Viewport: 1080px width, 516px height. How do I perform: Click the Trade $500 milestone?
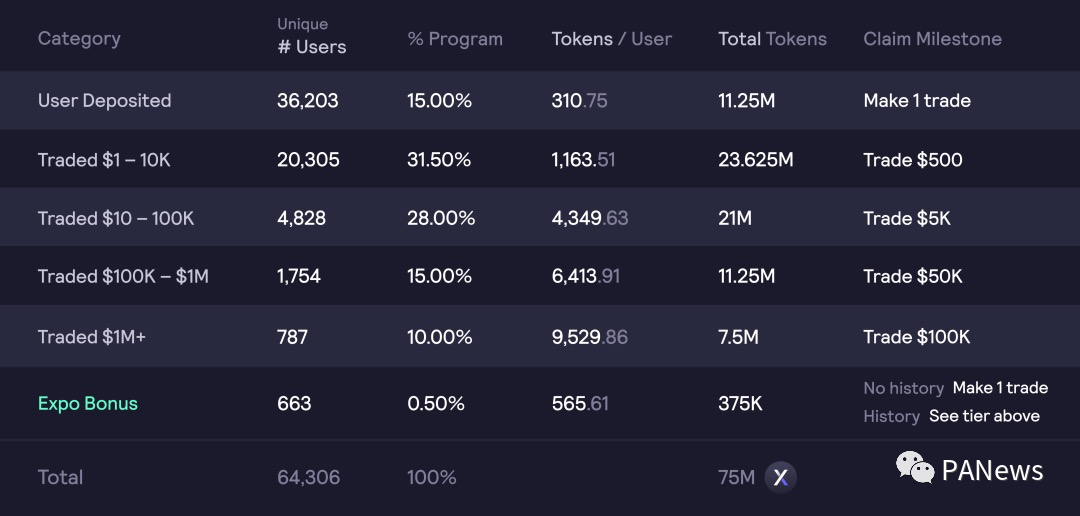[913, 160]
